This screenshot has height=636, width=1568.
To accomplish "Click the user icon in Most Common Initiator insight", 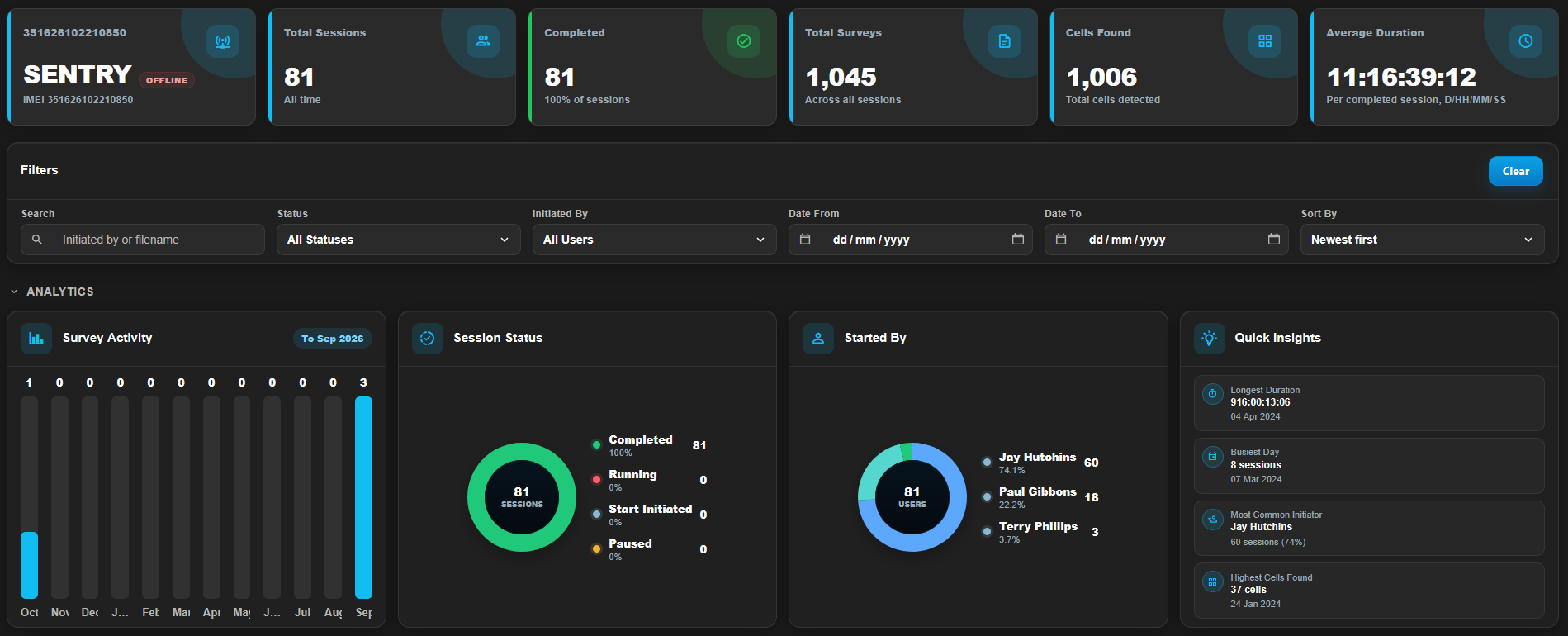I will click(x=1212, y=520).
